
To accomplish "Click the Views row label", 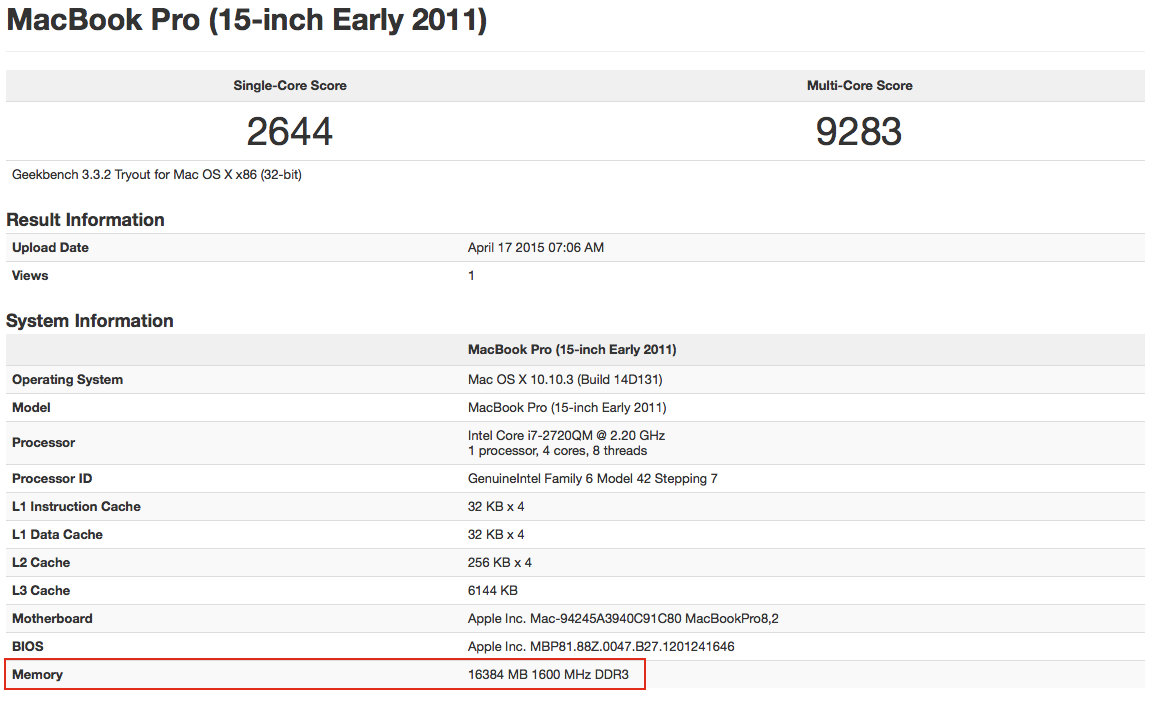I will point(30,276).
